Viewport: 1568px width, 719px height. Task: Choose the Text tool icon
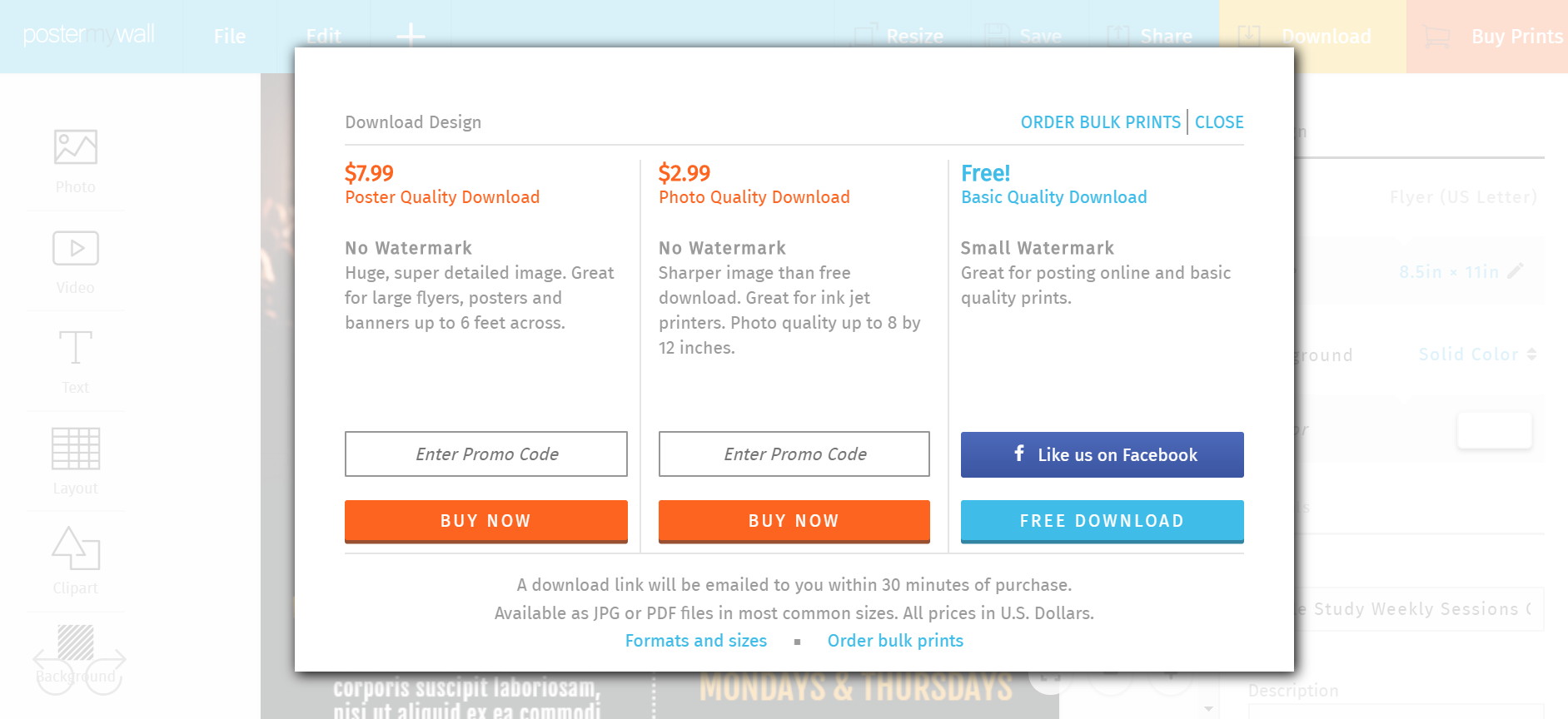coord(76,347)
